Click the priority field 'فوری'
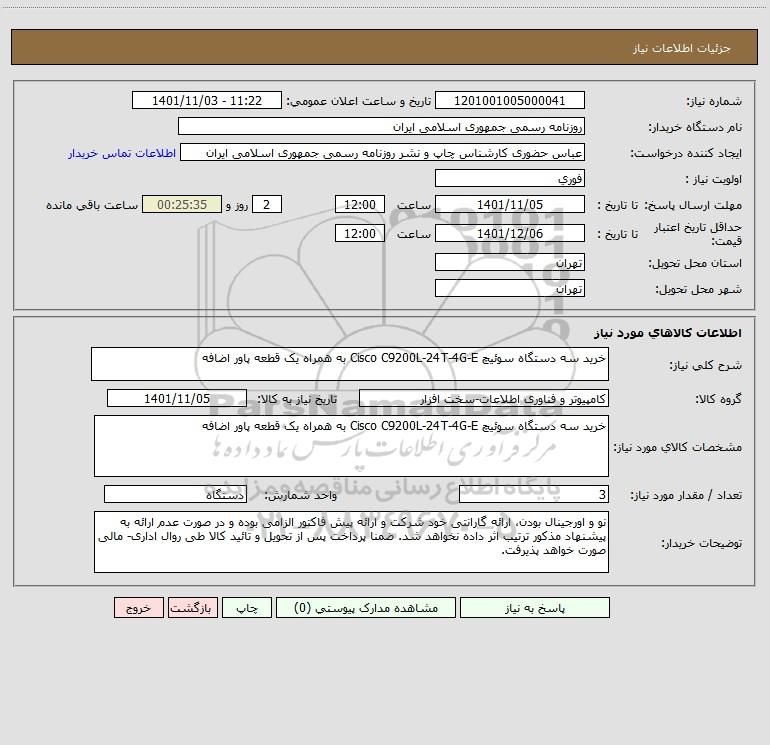770x745 pixels. pyautogui.click(x=510, y=178)
